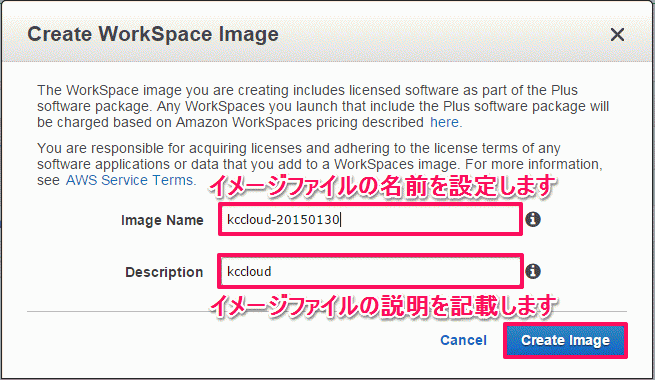Open the 'here' pricing link

tap(444, 122)
